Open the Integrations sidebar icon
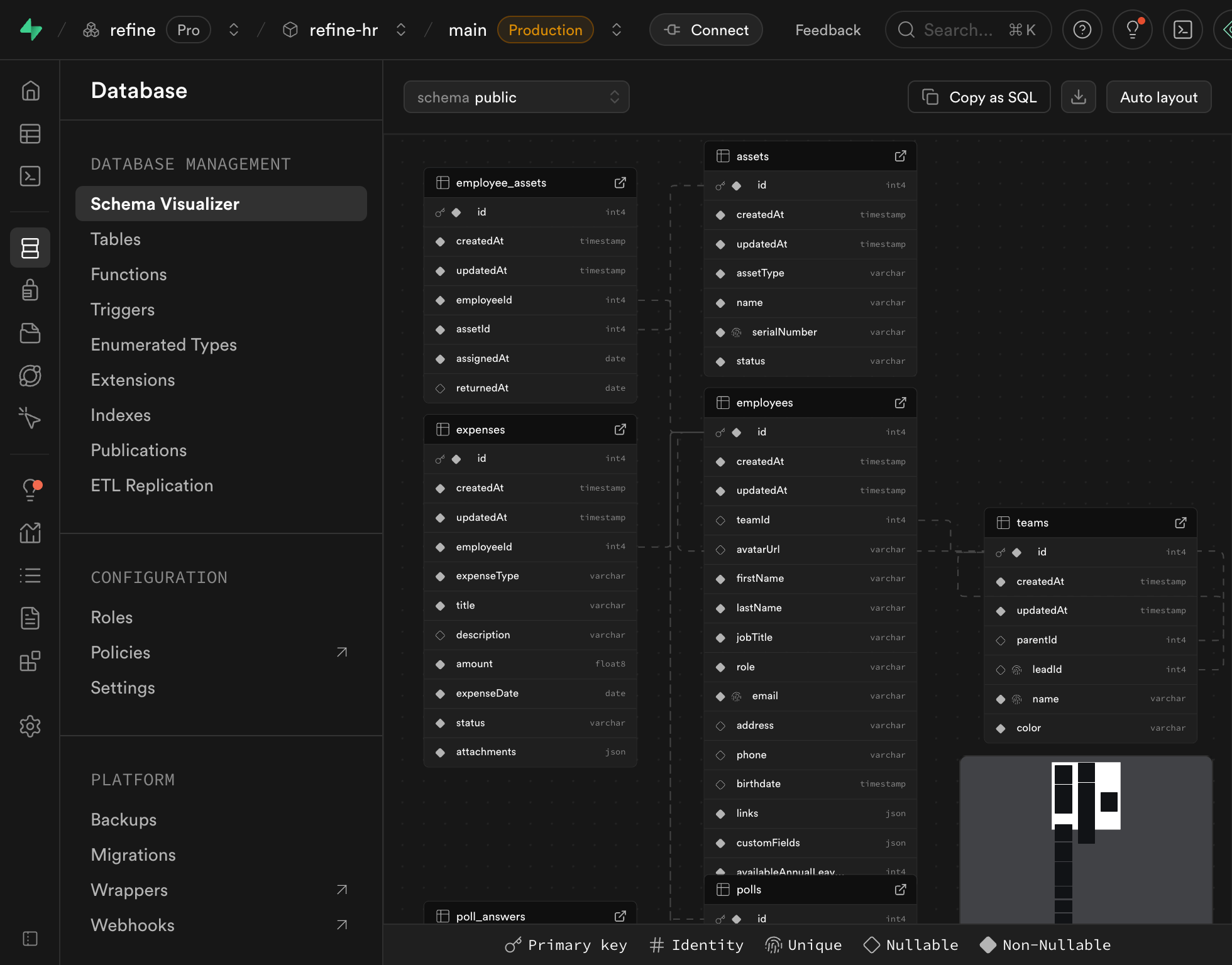Viewport: 1232px width, 965px height. coord(30,661)
